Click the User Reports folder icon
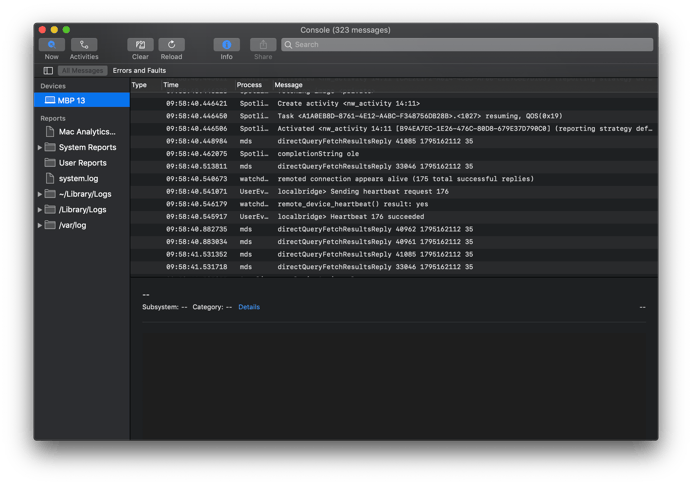 50,162
